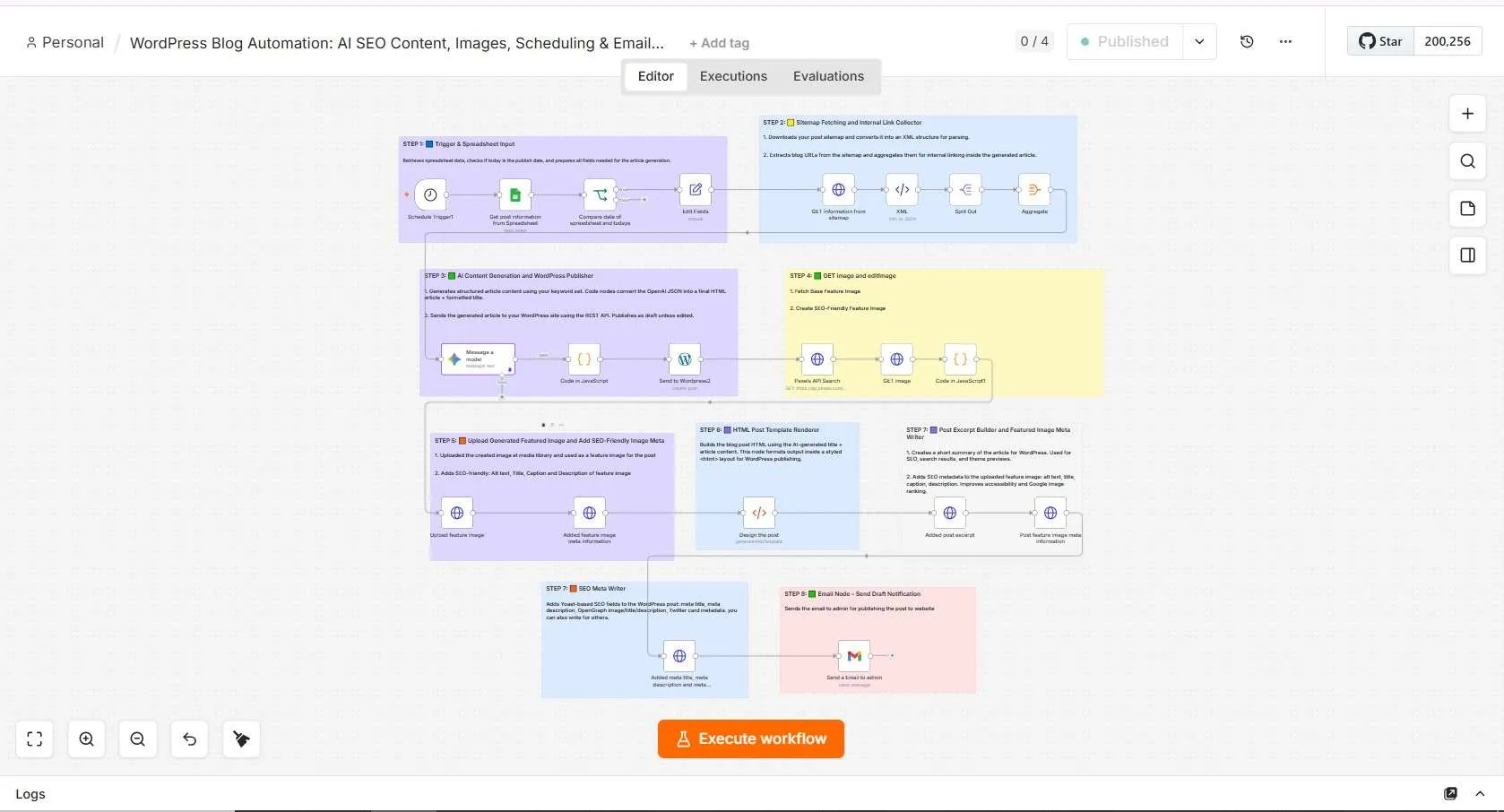Click the GitHub Star button
This screenshot has height=812, width=1504.
tap(1380, 41)
